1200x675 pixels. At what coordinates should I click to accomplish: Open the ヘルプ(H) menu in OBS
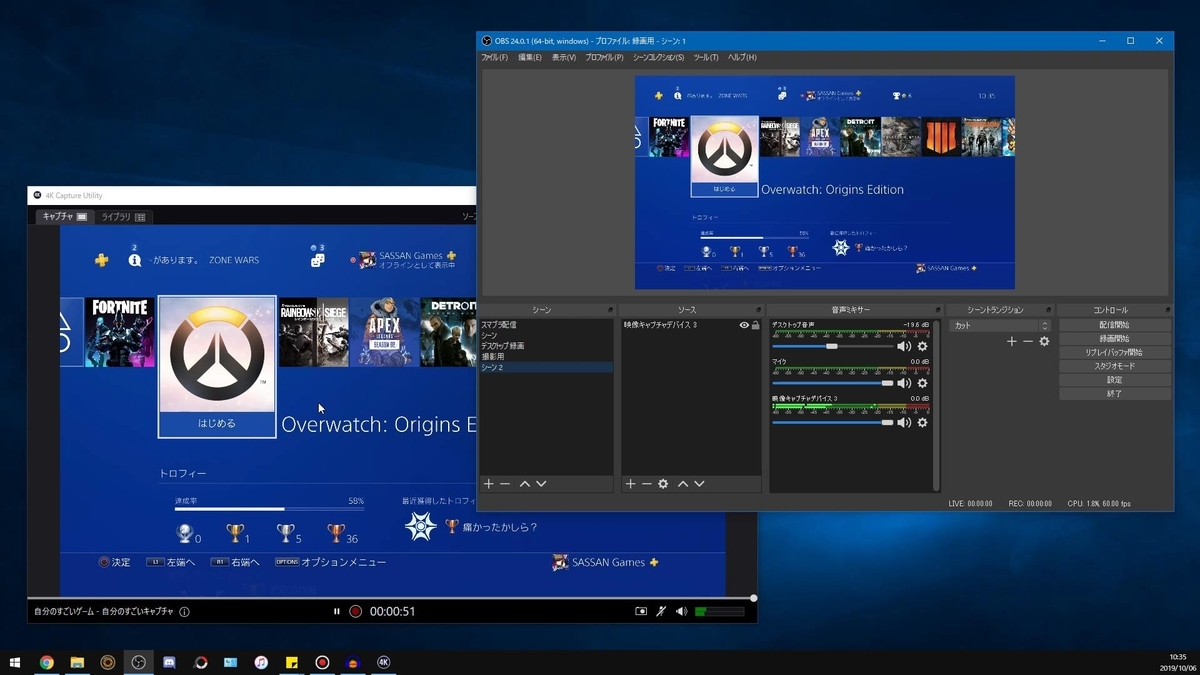point(742,57)
